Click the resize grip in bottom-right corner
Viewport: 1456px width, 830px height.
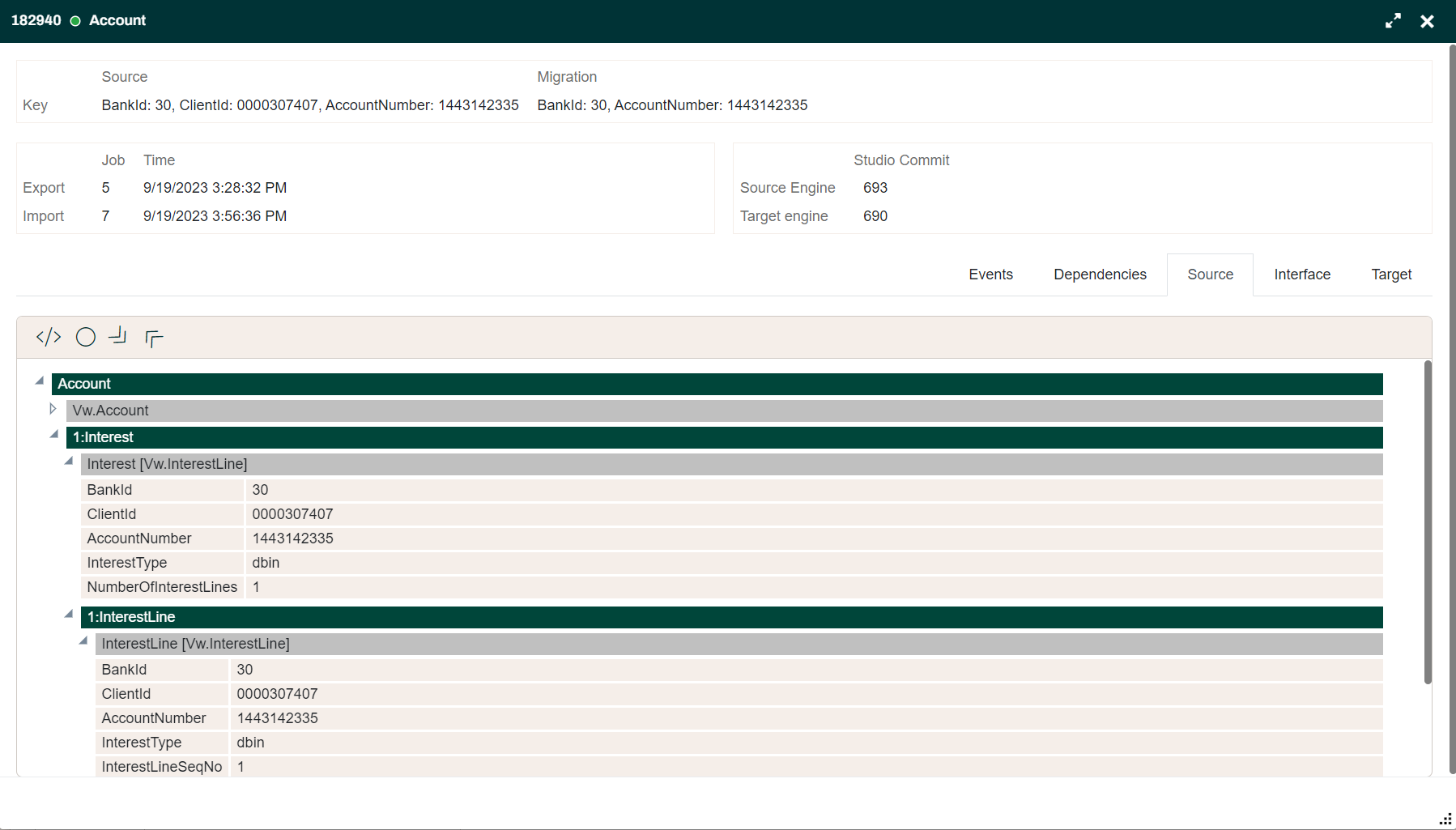click(x=1444, y=819)
